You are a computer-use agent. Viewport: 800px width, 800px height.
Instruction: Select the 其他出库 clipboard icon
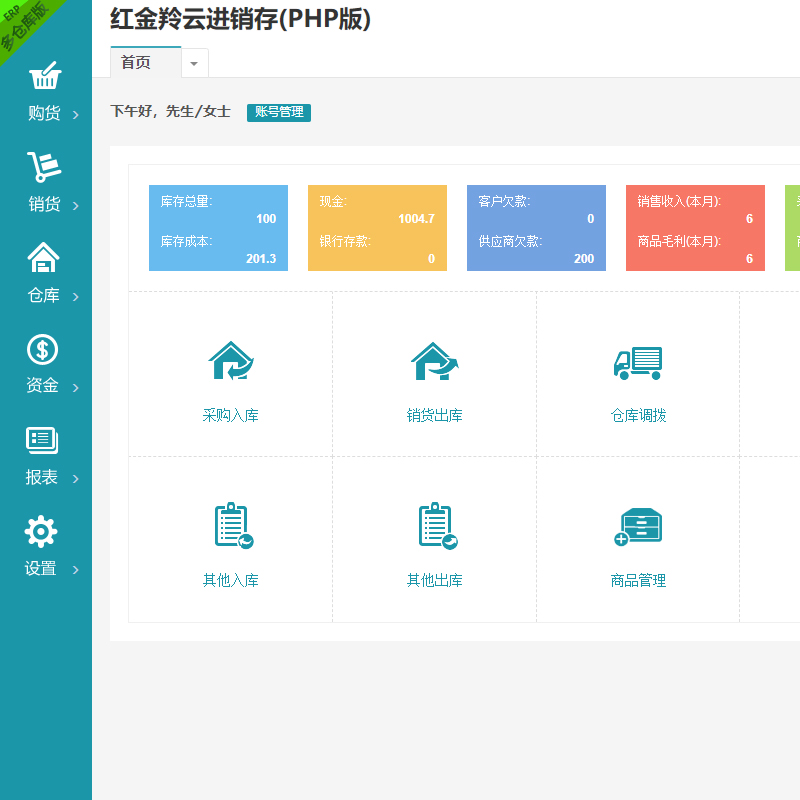pyautogui.click(x=435, y=526)
